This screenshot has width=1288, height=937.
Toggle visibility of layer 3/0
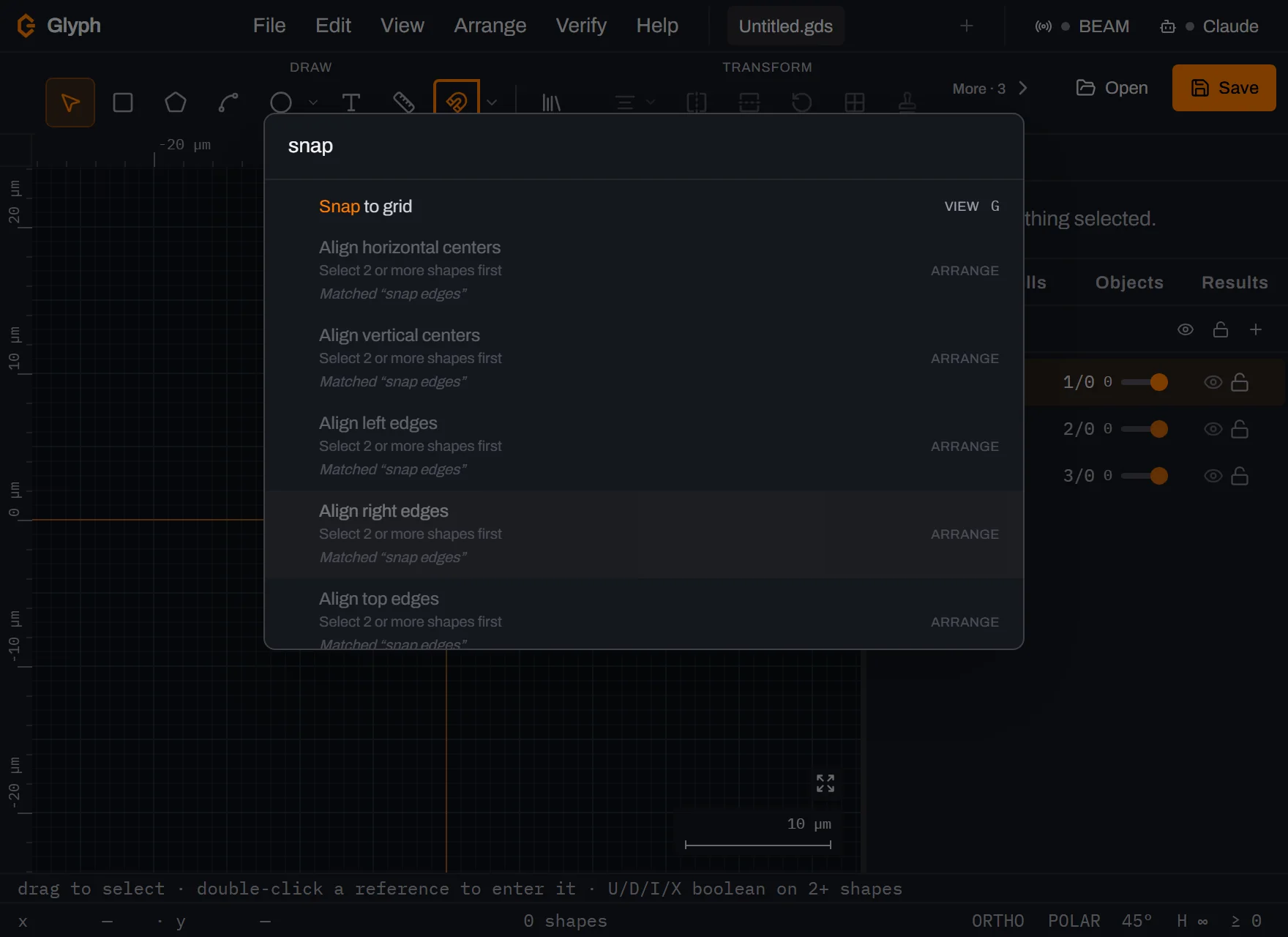(x=1213, y=476)
